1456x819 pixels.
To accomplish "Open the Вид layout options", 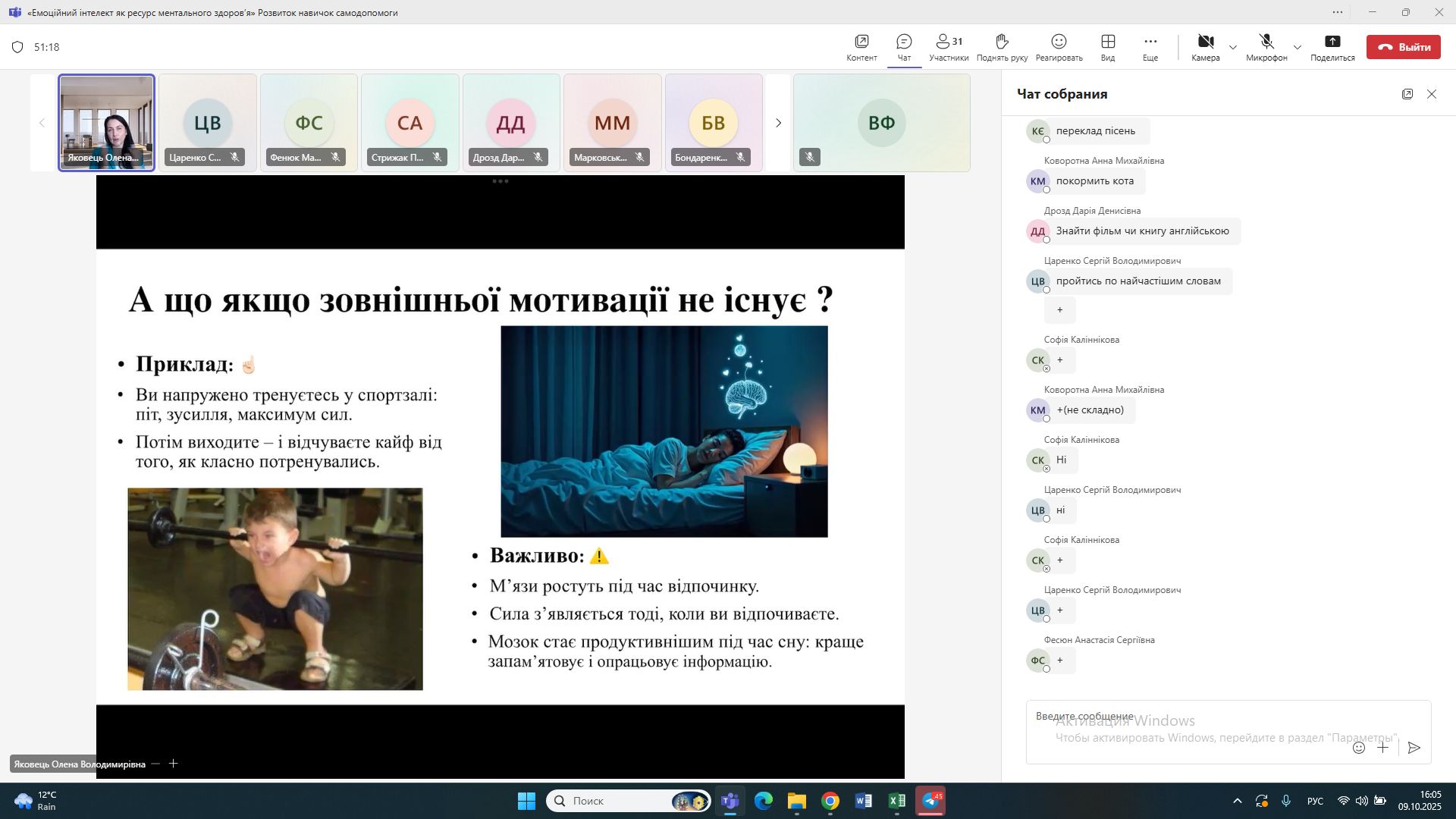I will point(1108,46).
